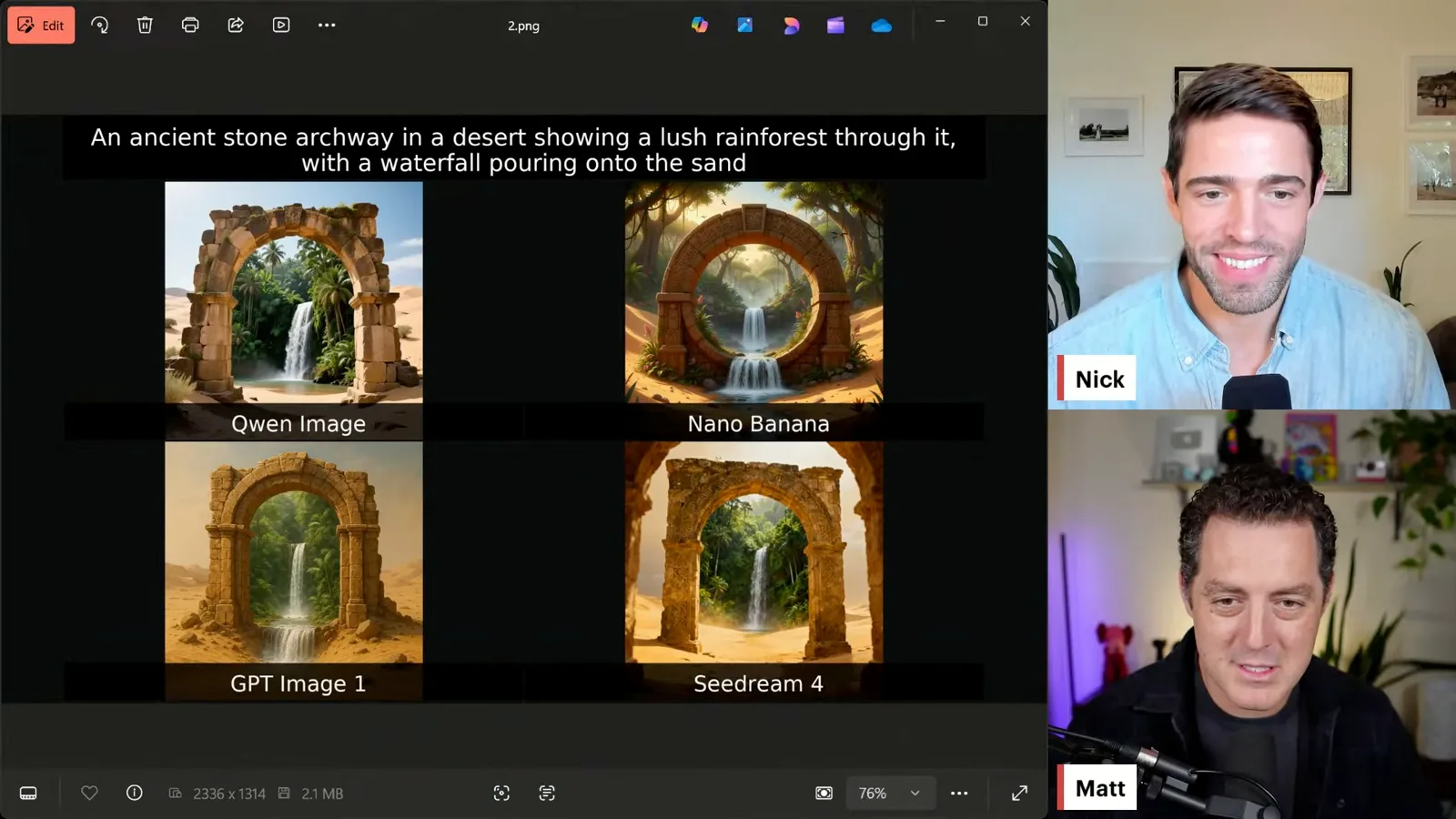Click the 2336 x 1314 dimensions text
Screen dimensions: 1456x819
229,794
